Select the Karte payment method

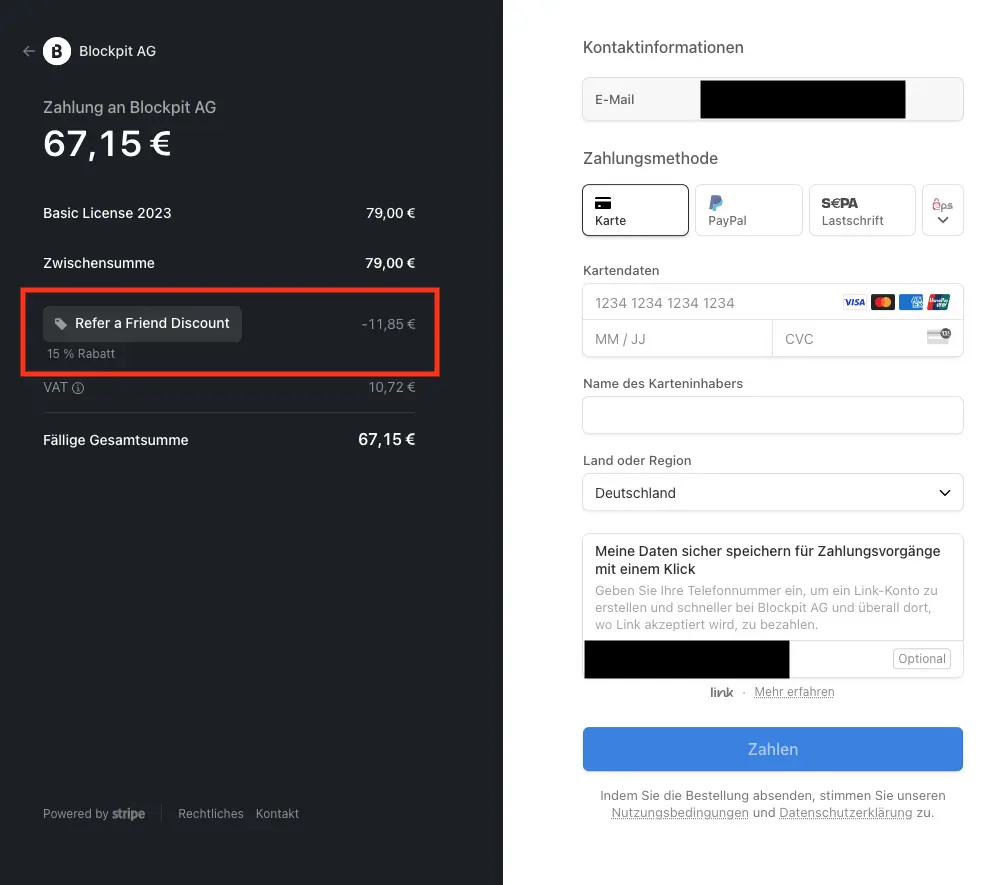pos(635,210)
